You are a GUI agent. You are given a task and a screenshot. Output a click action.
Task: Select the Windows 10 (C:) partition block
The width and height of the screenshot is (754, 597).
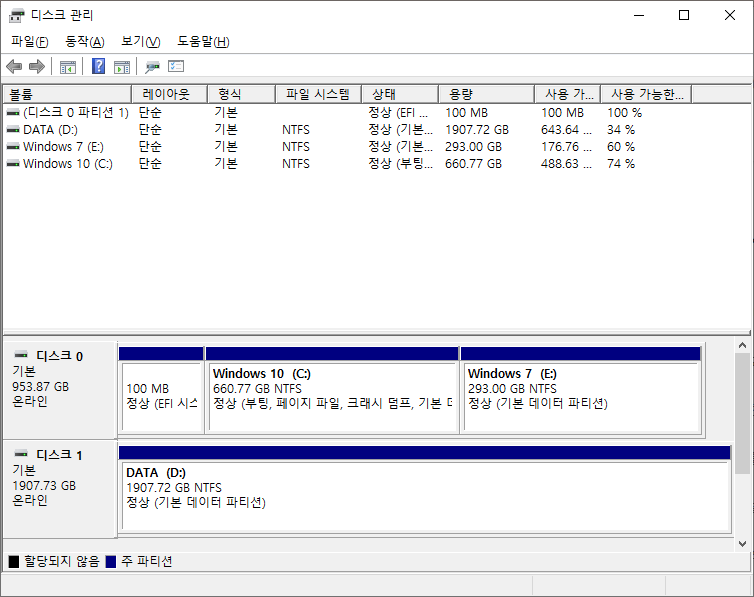332,390
